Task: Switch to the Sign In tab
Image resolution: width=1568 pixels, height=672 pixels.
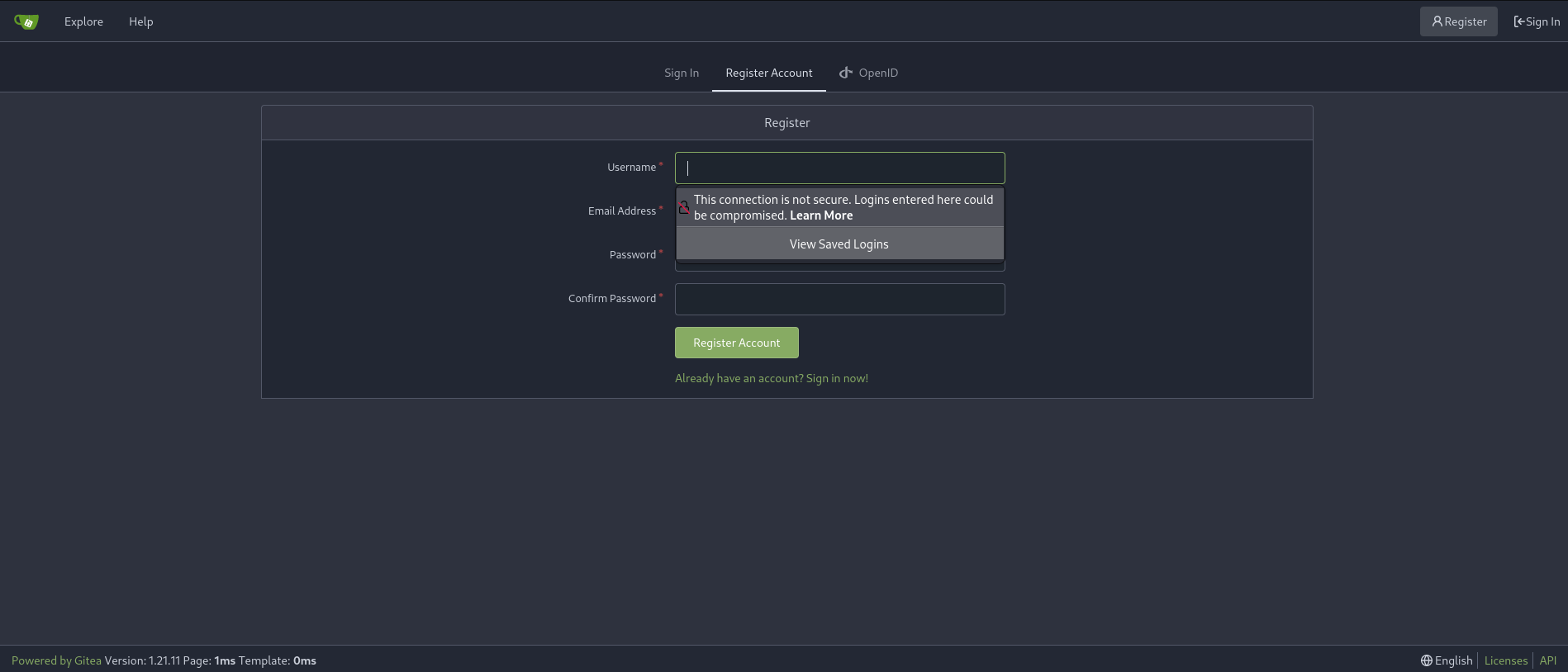Action: click(x=681, y=73)
